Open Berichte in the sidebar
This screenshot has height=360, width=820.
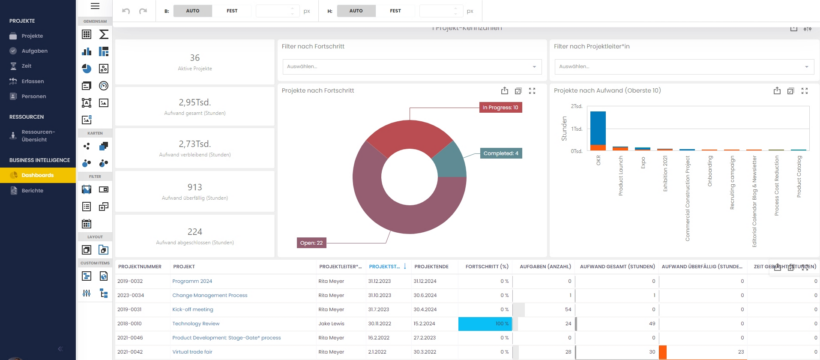(x=32, y=190)
